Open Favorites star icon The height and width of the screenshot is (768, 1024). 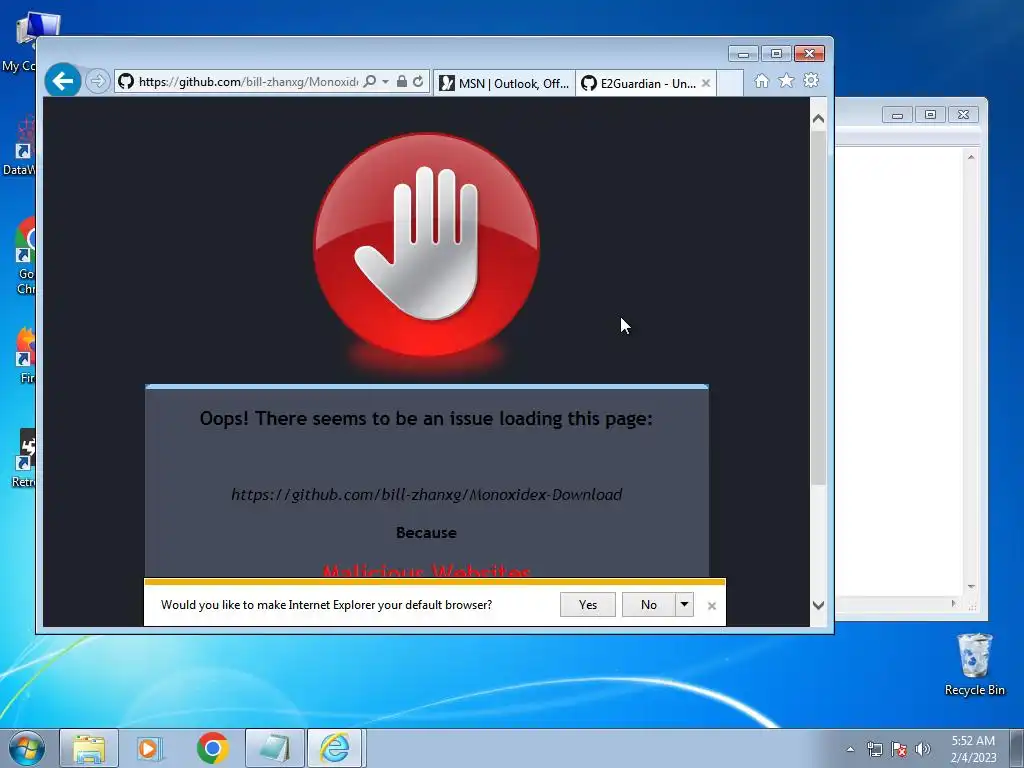pyautogui.click(x=786, y=81)
